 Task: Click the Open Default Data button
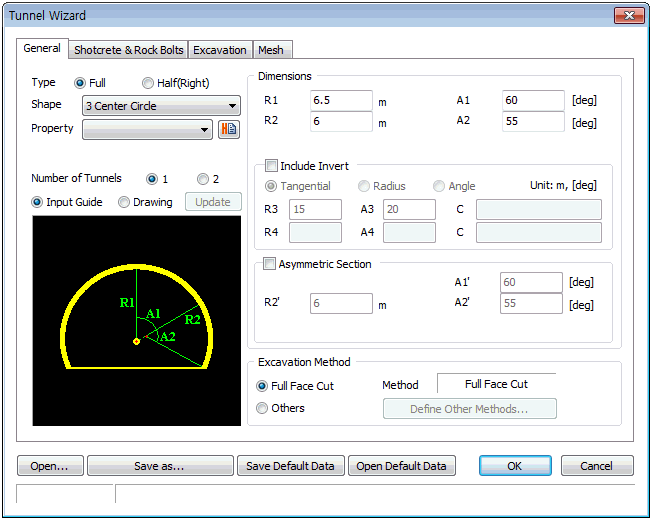(402, 466)
